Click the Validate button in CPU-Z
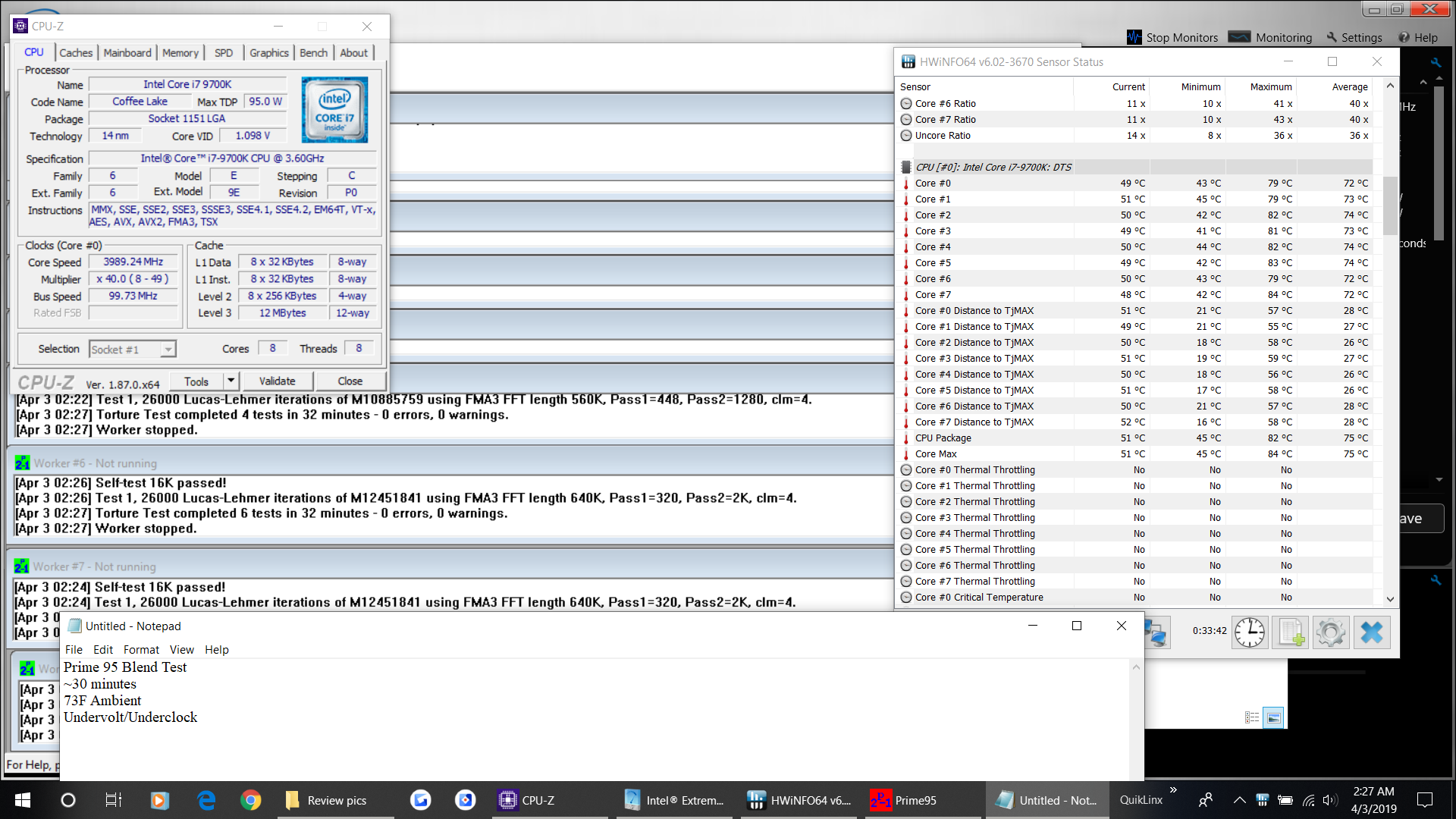1456x819 pixels. 277,381
